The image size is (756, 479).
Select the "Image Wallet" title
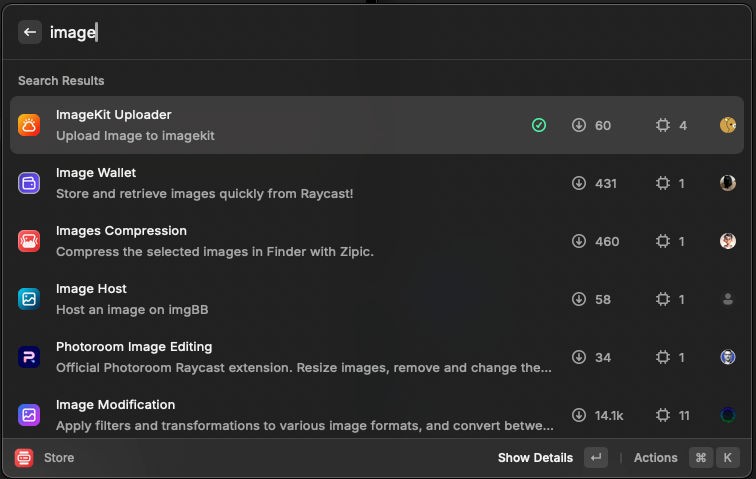(96, 173)
